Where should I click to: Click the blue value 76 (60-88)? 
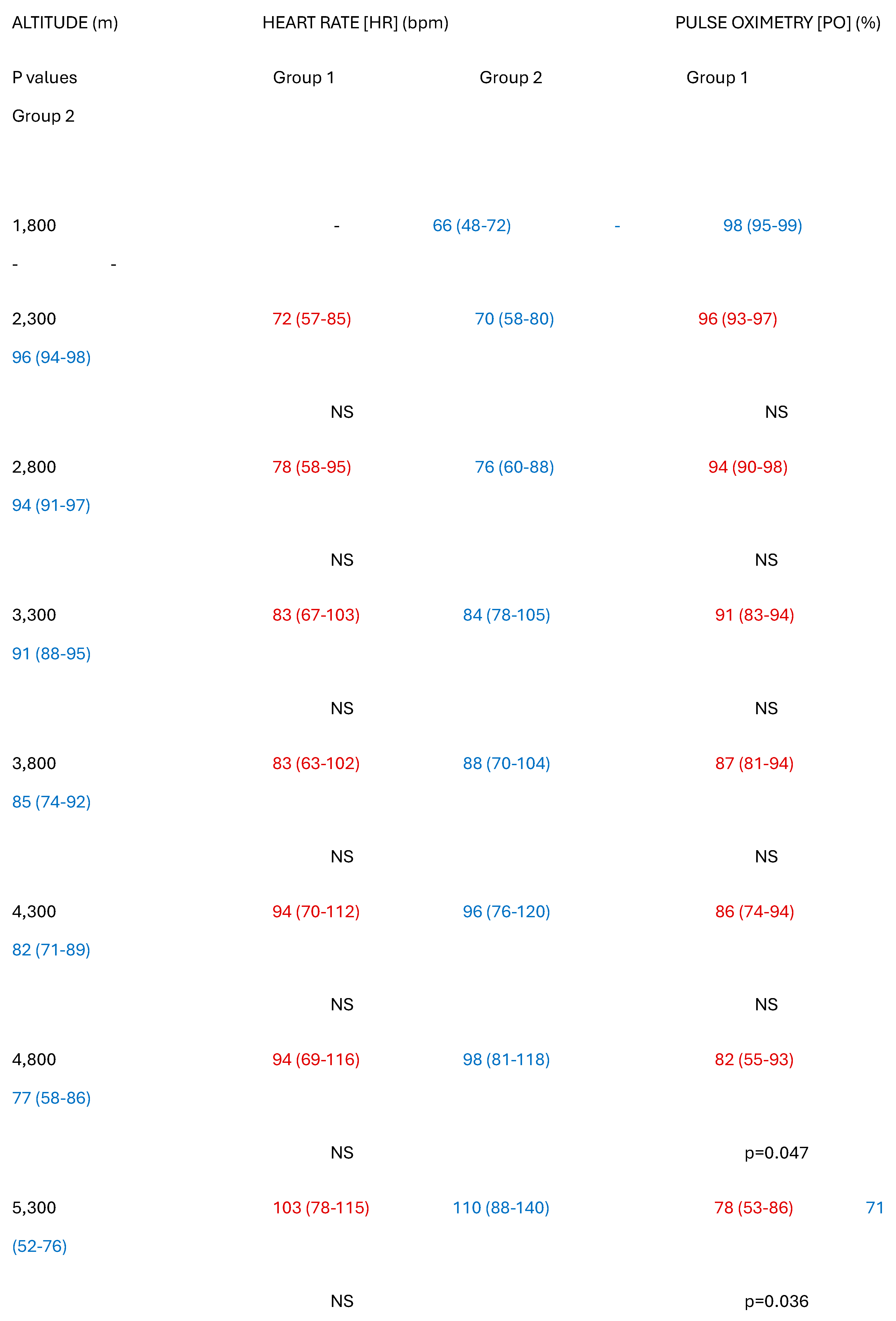[x=514, y=467]
